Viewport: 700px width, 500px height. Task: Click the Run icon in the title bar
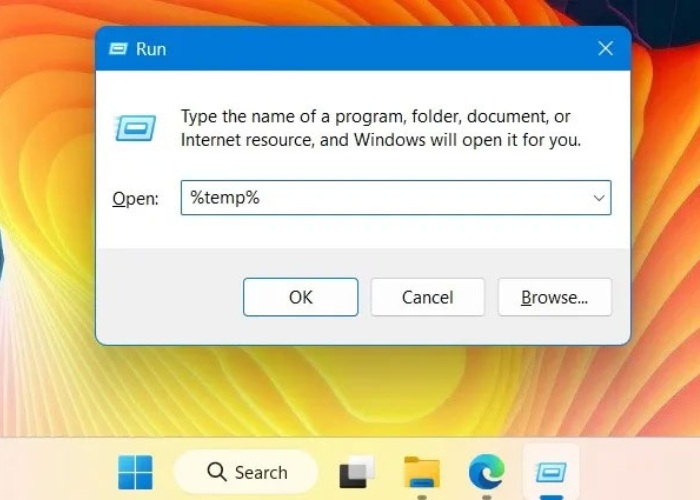[118, 48]
